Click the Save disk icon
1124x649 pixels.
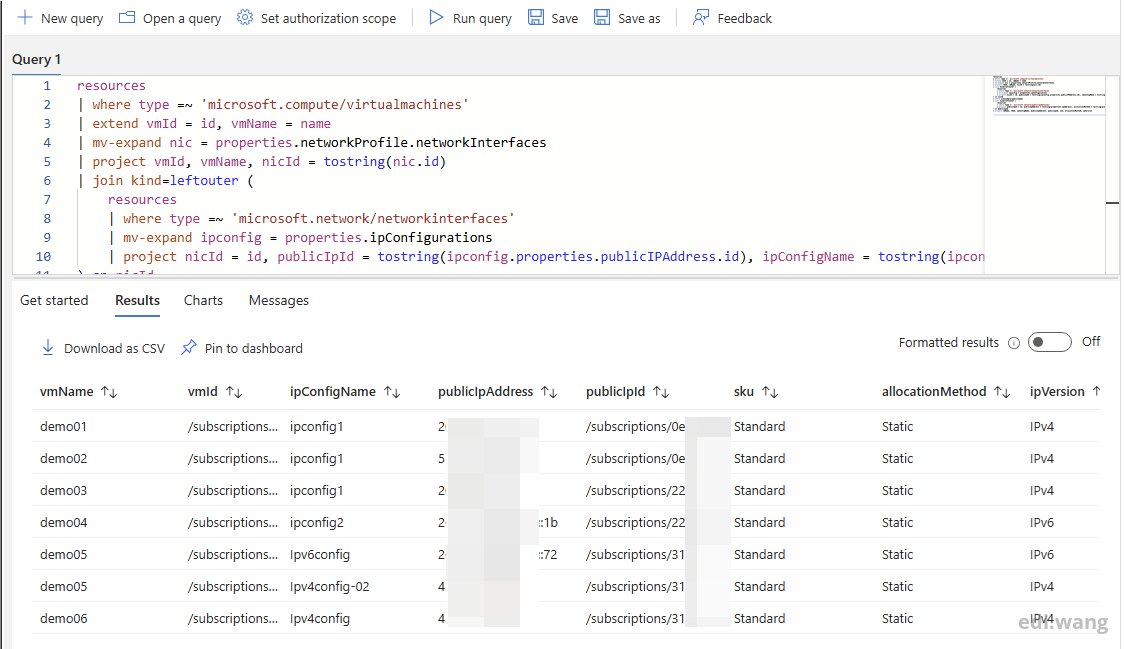(535, 17)
